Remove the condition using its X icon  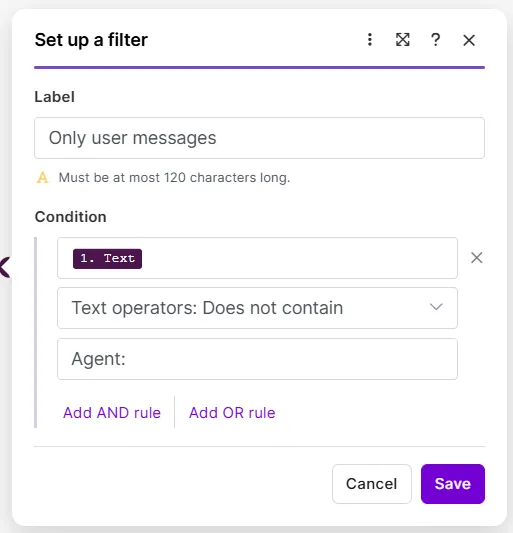[x=477, y=258]
